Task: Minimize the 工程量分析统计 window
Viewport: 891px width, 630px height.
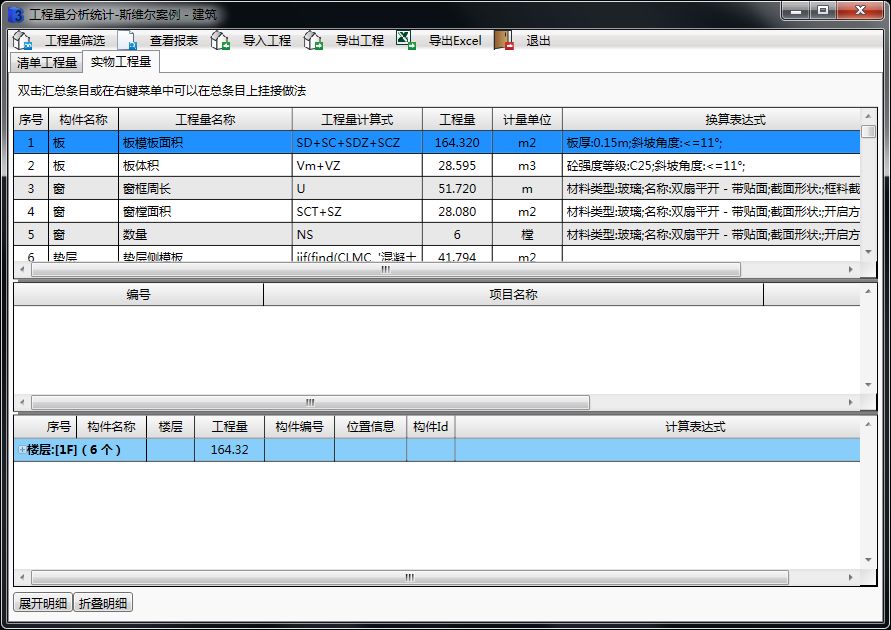Action: tap(797, 10)
